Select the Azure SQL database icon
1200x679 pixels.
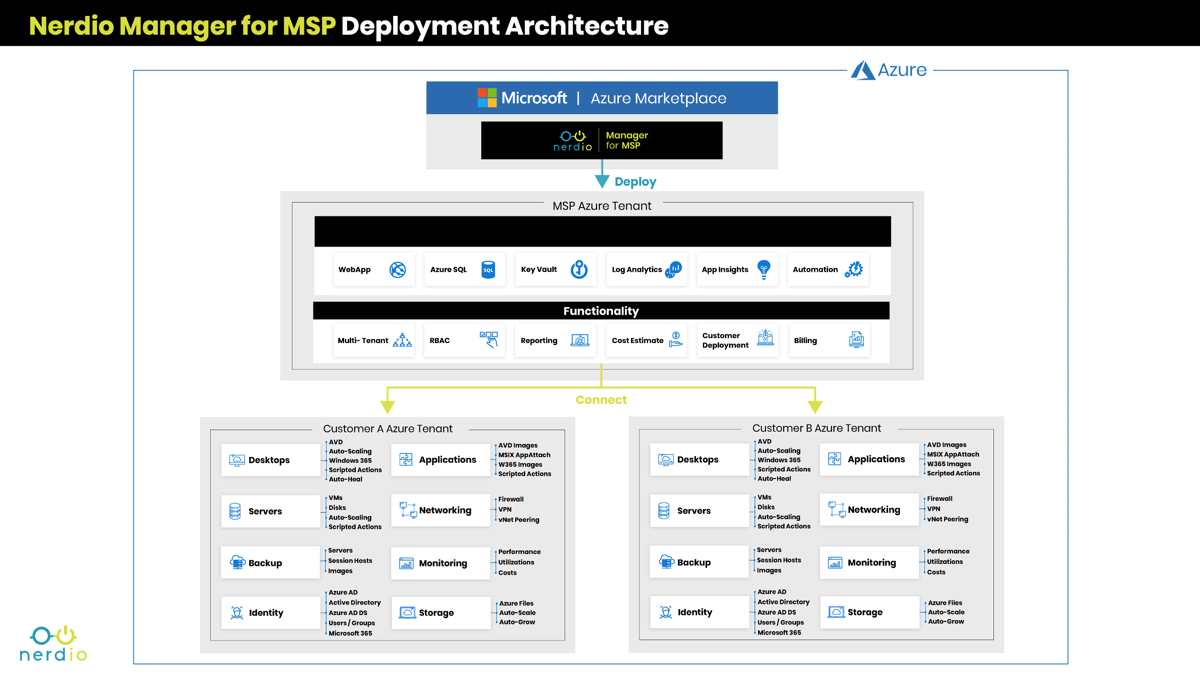coord(489,269)
